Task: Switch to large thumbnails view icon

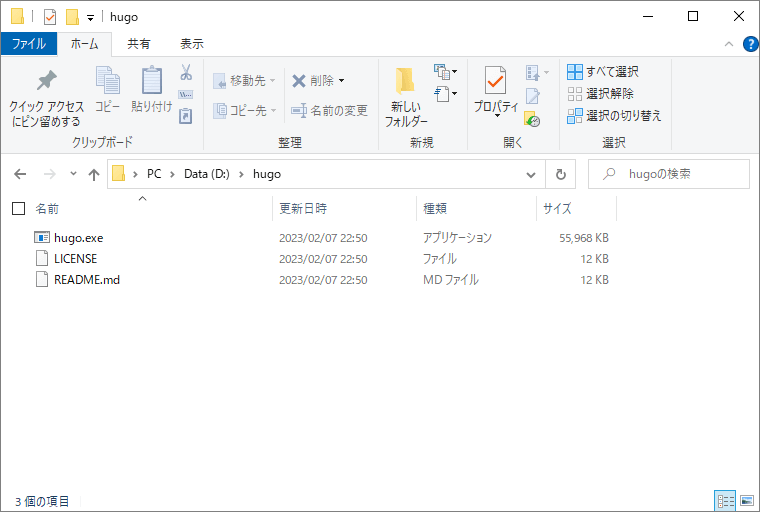Action: [744, 500]
